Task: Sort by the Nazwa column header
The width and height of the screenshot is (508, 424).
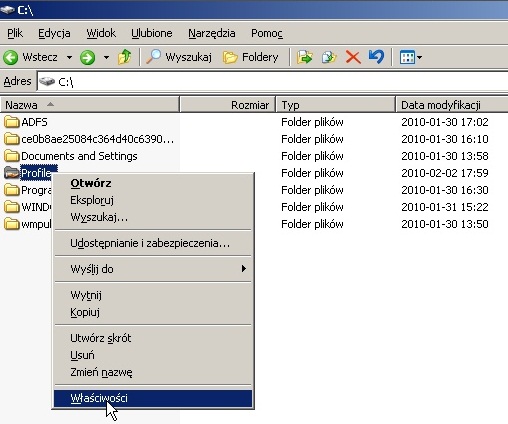Action: coord(90,105)
